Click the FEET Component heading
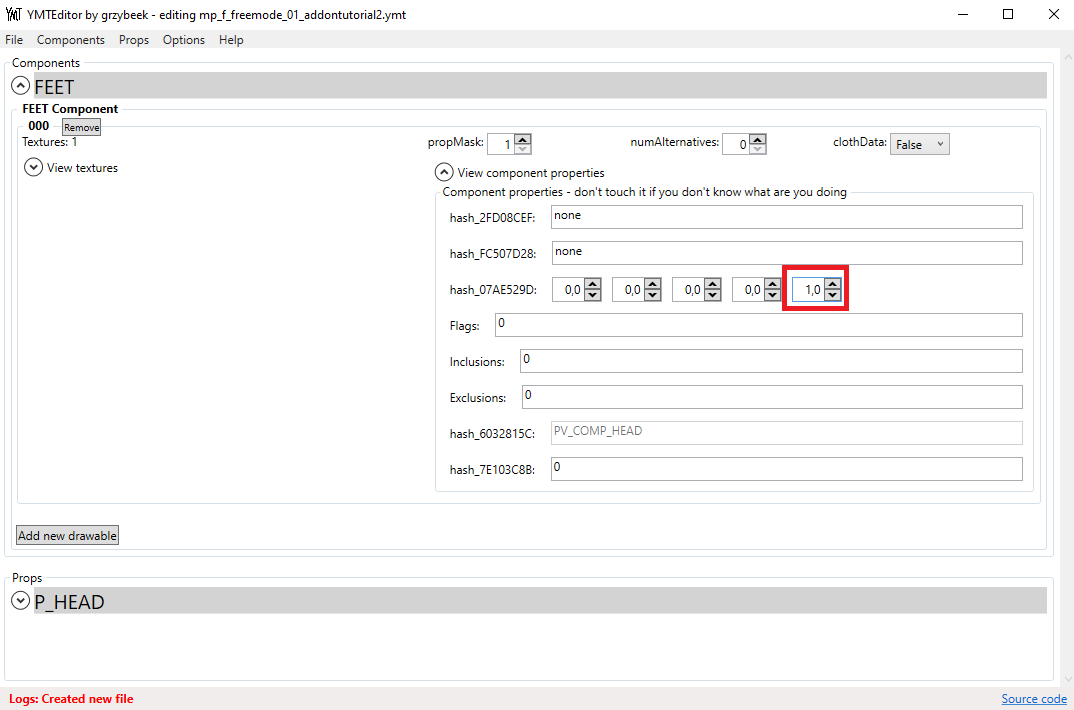The width and height of the screenshot is (1074, 710). tap(70, 109)
